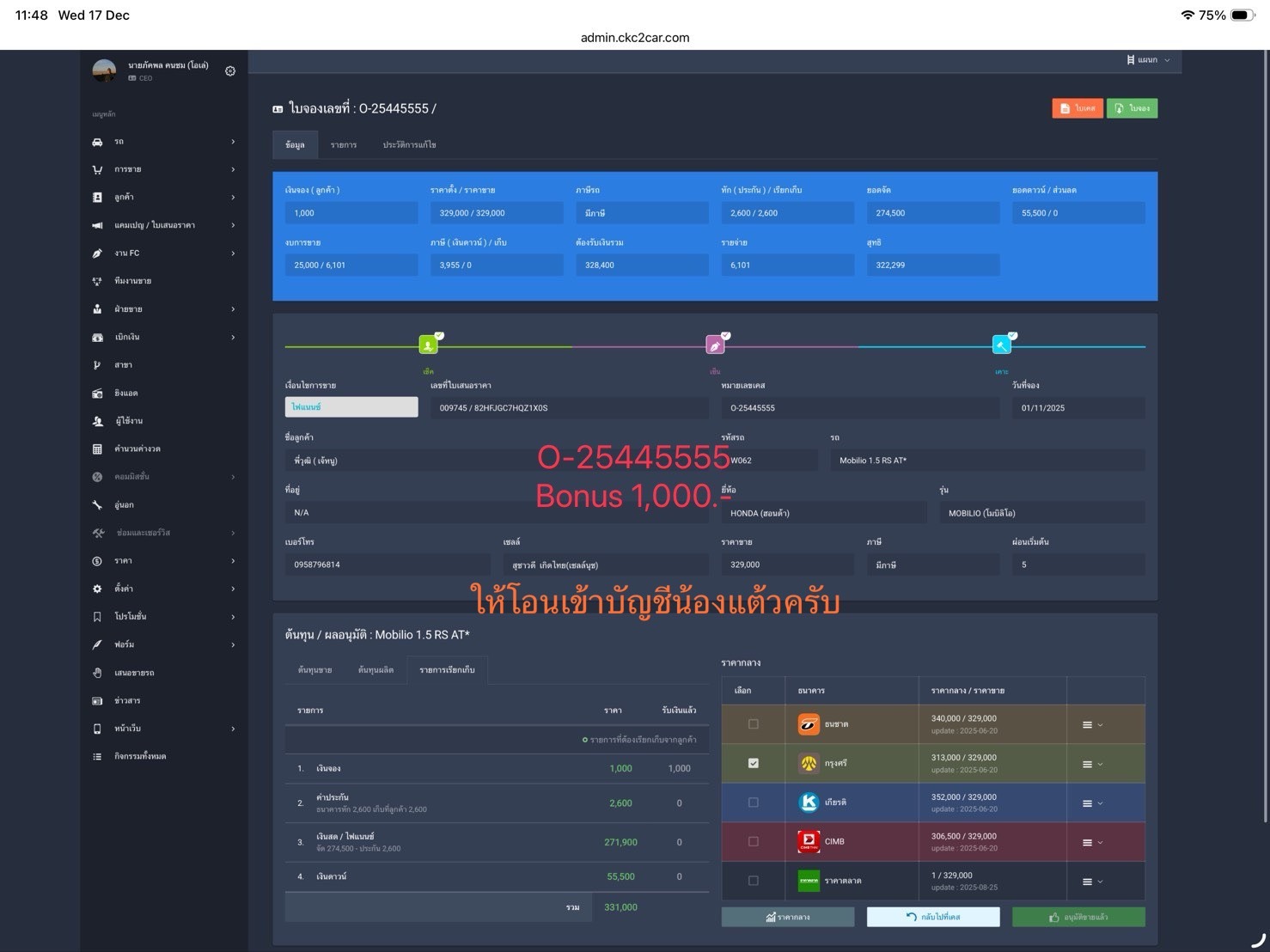Expand the รถ sidebar submenu arrow
Screen dimensions: 1270x952
[x=233, y=142]
